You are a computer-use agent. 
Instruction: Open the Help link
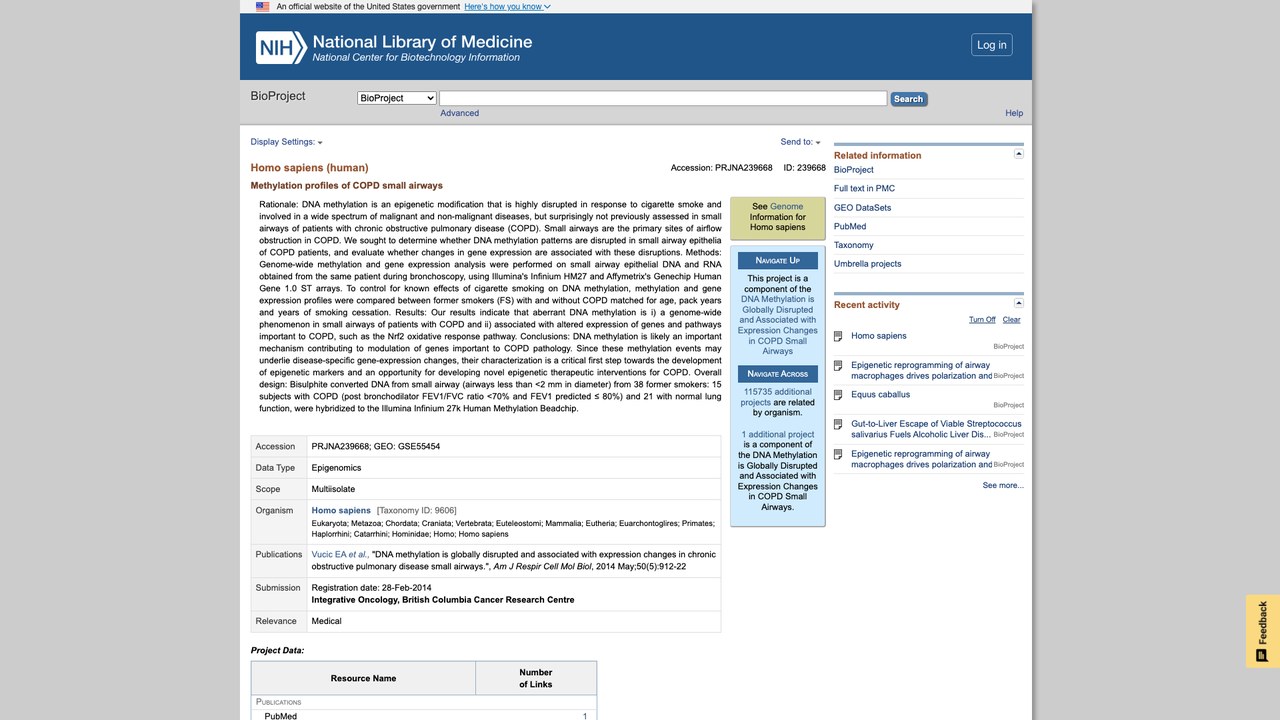coord(1014,113)
